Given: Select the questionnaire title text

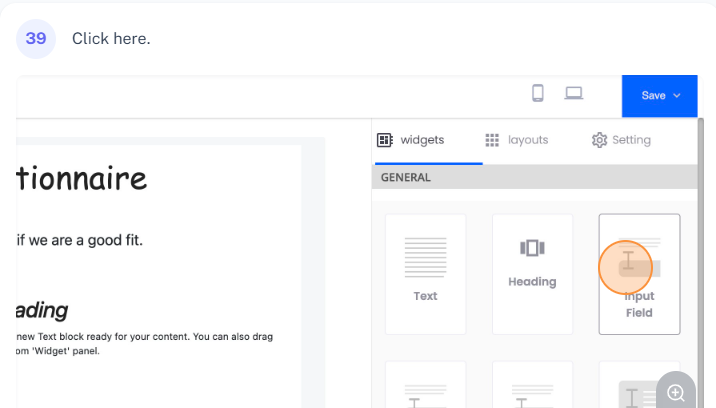Looking at the screenshot, I should [x=82, y=179].
